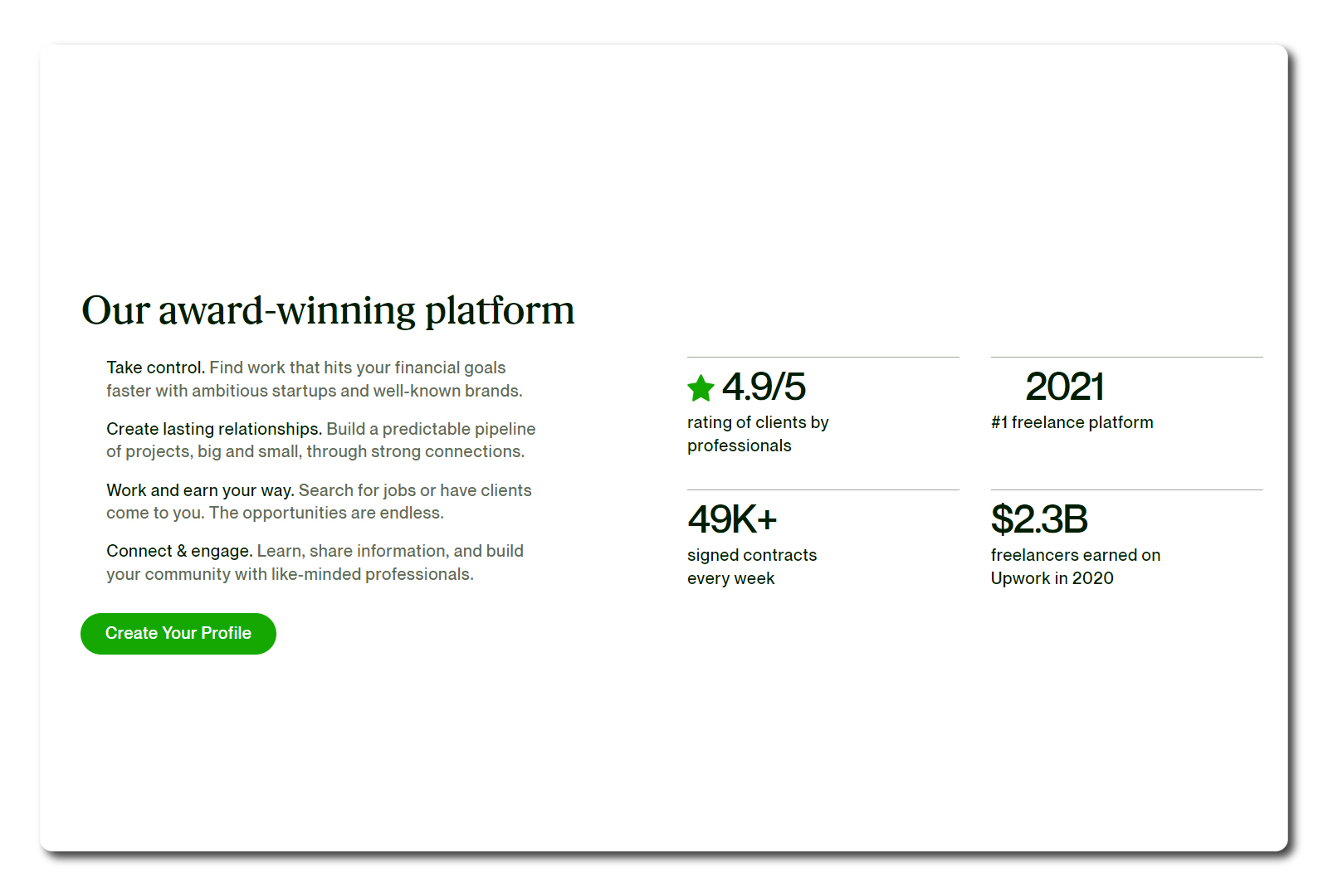The image size is (1328, 896).
Task: Click 'Learn, share information, and build' text
Action: point(390,551)
